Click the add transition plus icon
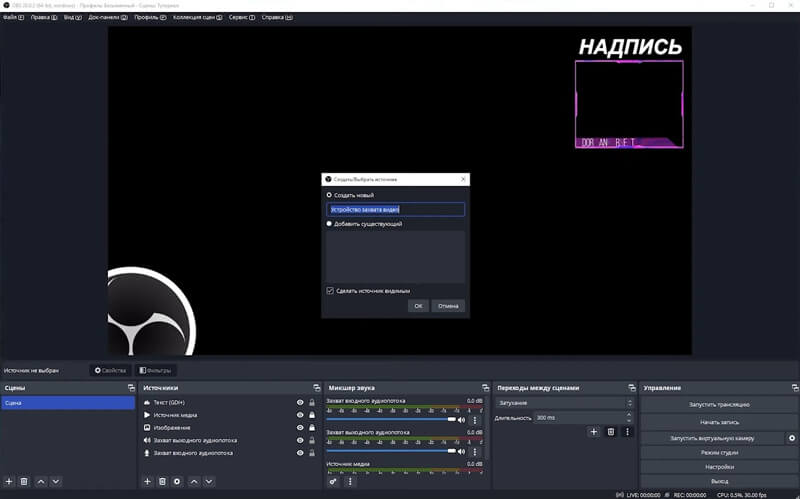The height and width of the screenshot is (499, 800). pos(593,431)
